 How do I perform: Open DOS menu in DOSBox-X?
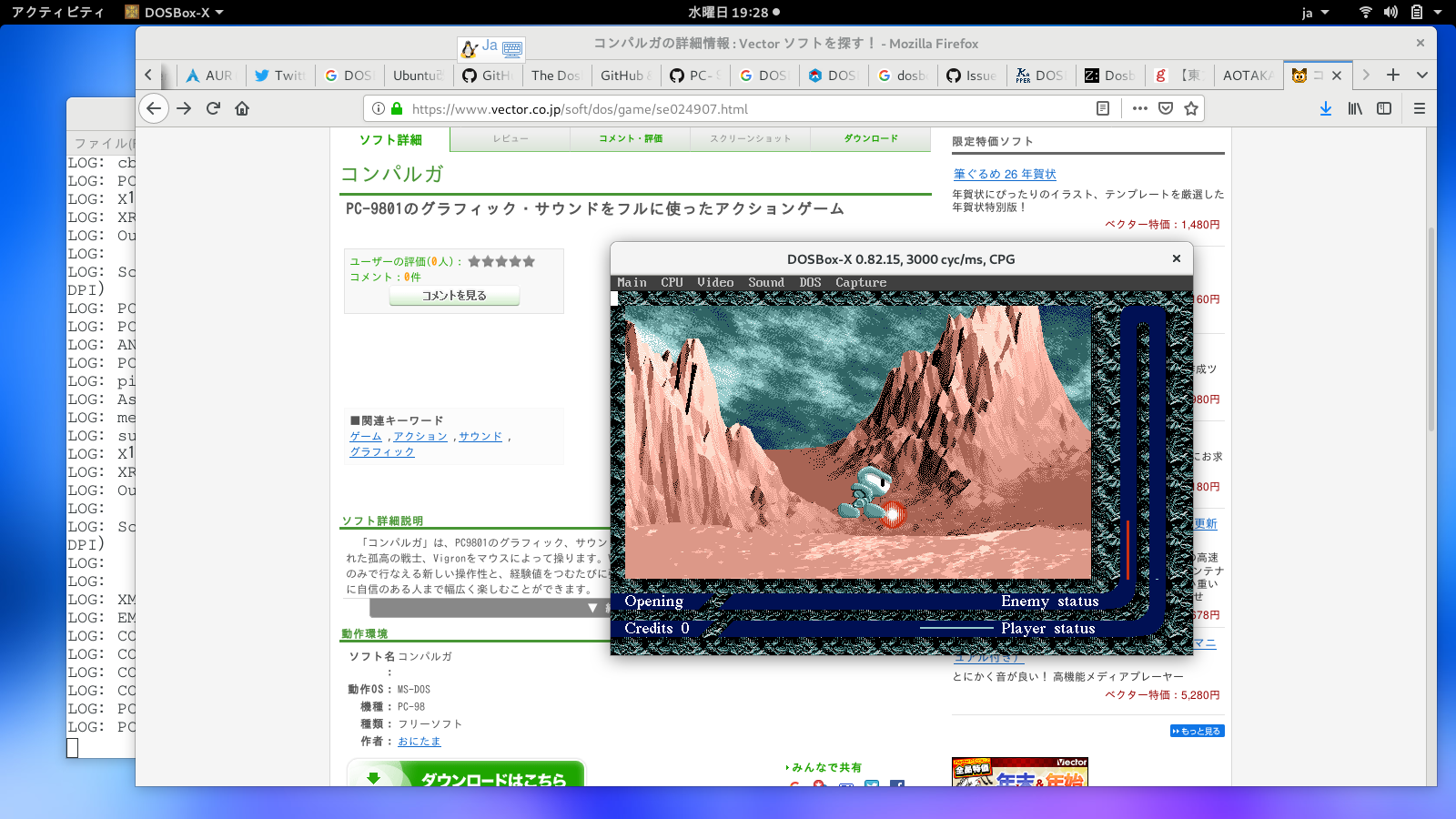(810, 283)
